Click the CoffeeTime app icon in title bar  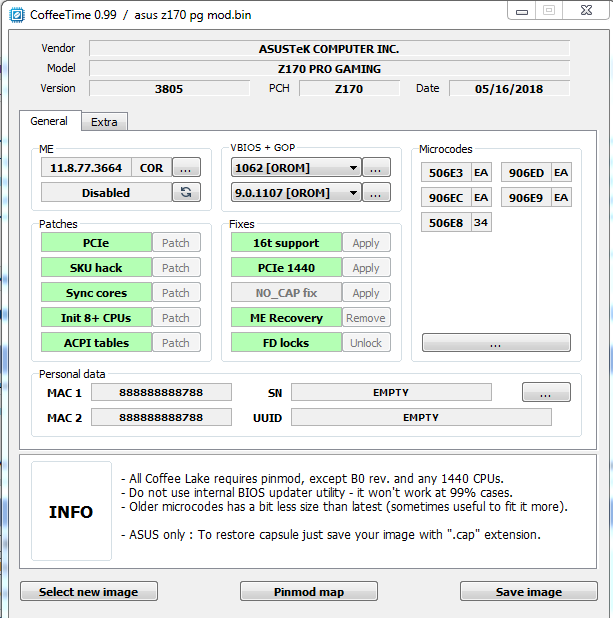pos(17,15)
